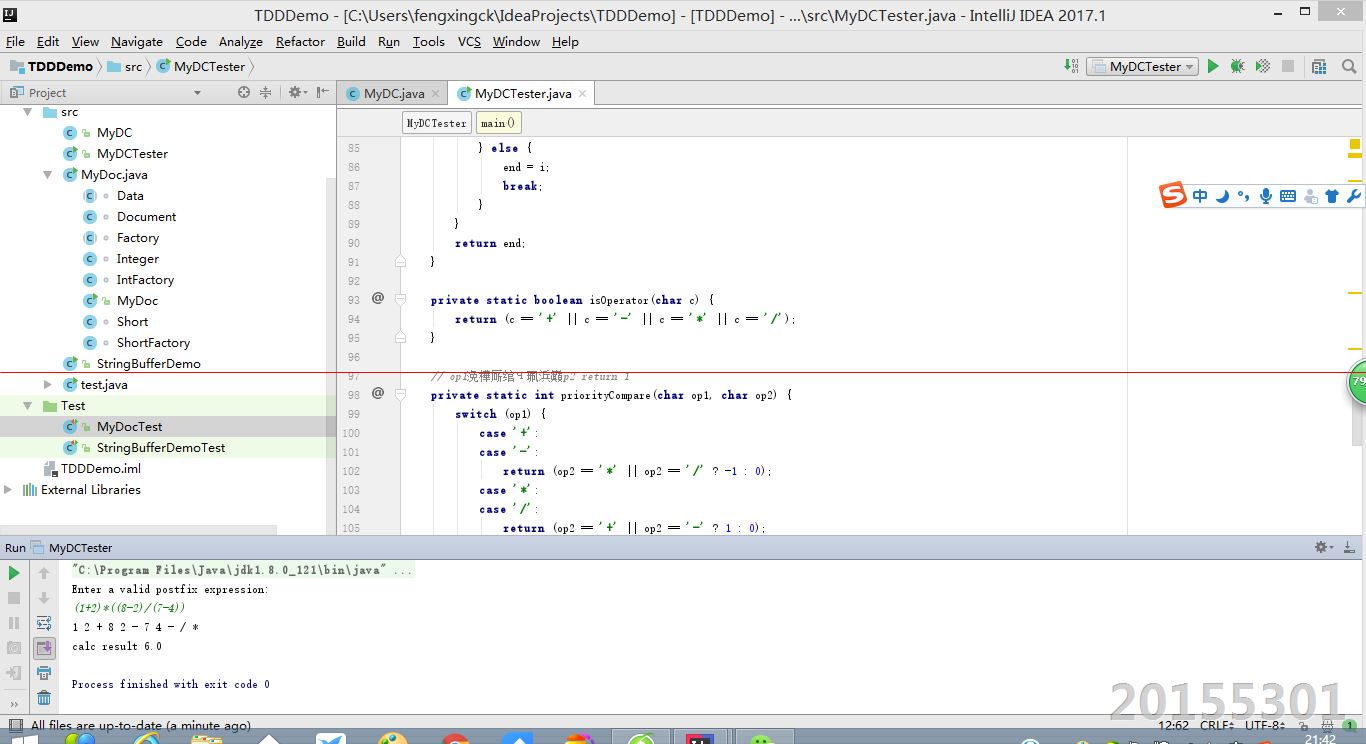The image size is (1366, 744).
Task: Open Sogou input voice microphone icon
Action: coord(1266,196)
